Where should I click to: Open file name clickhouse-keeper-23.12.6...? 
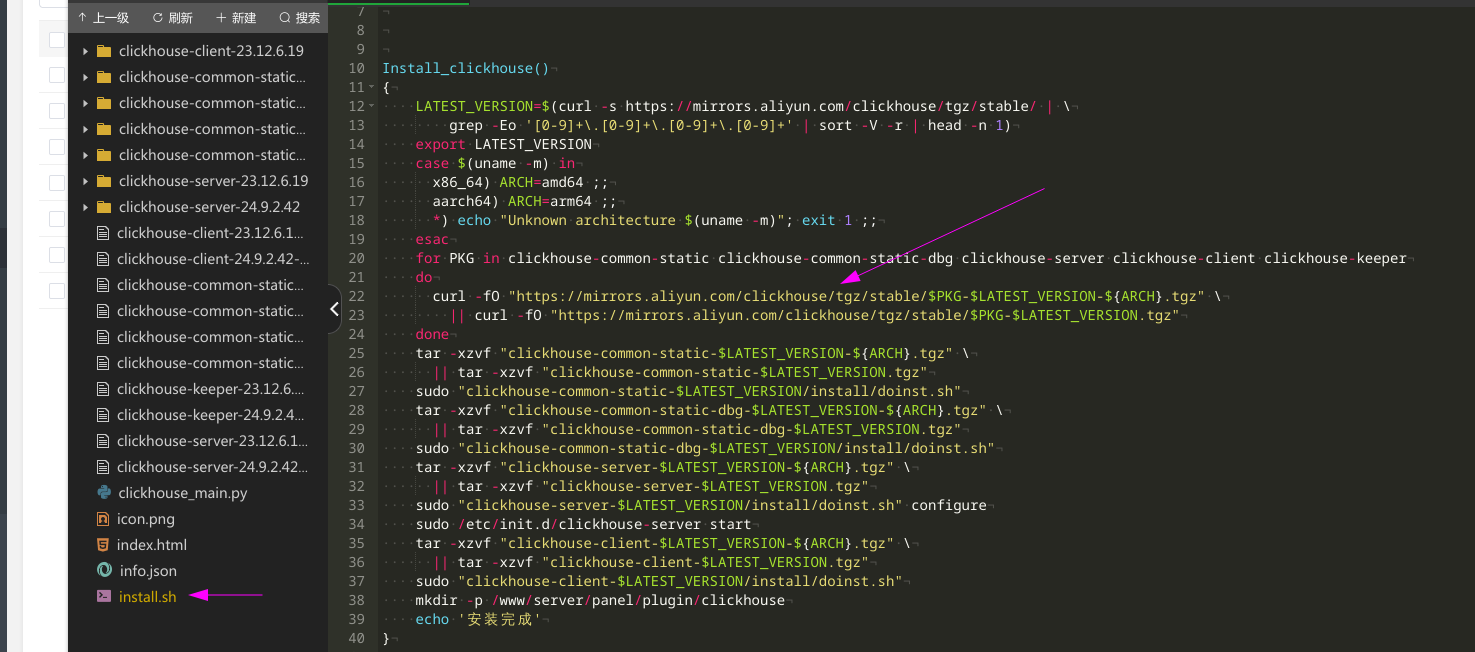210,389
